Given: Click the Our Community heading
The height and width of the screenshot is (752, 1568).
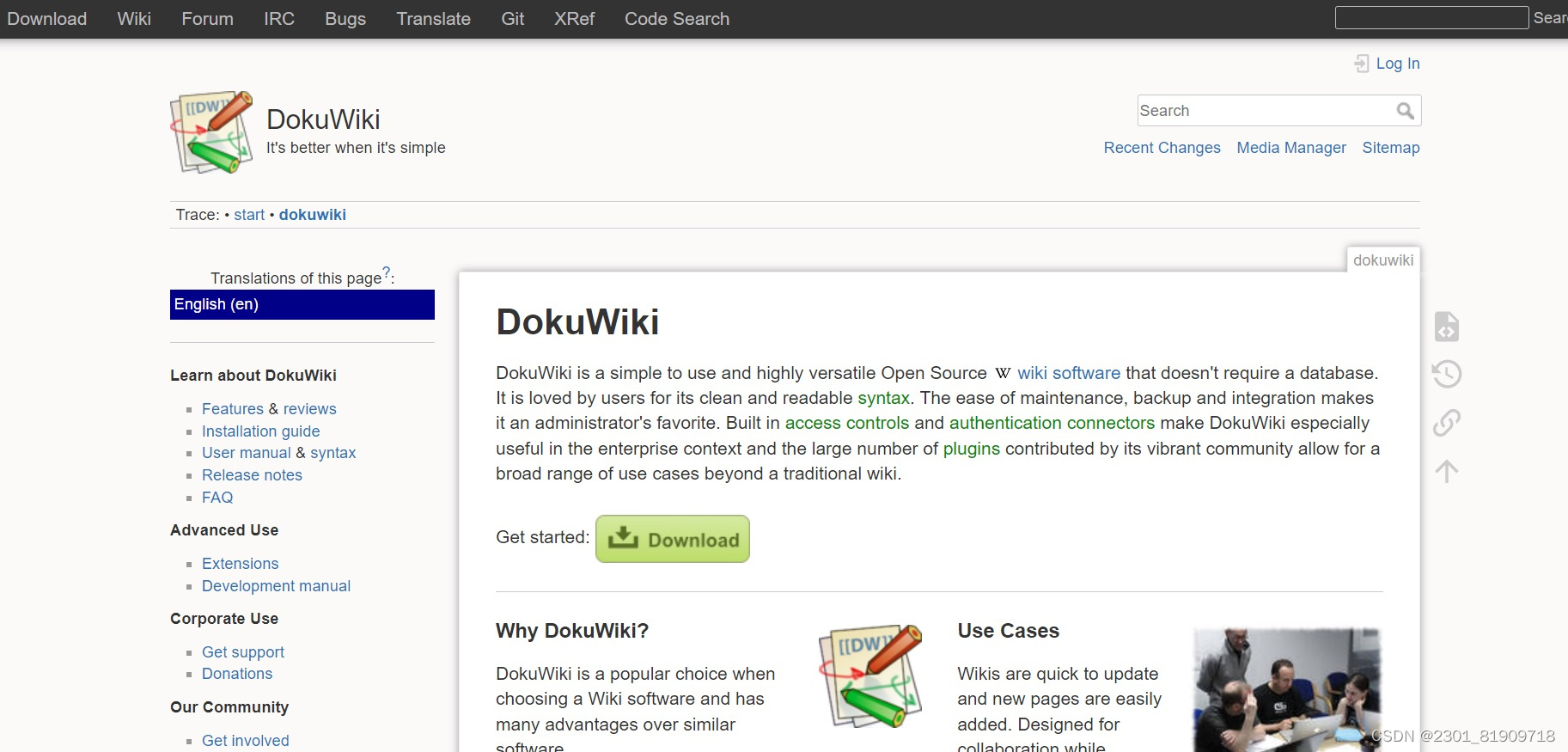Looking at the screenshot, I should point(229,707).
